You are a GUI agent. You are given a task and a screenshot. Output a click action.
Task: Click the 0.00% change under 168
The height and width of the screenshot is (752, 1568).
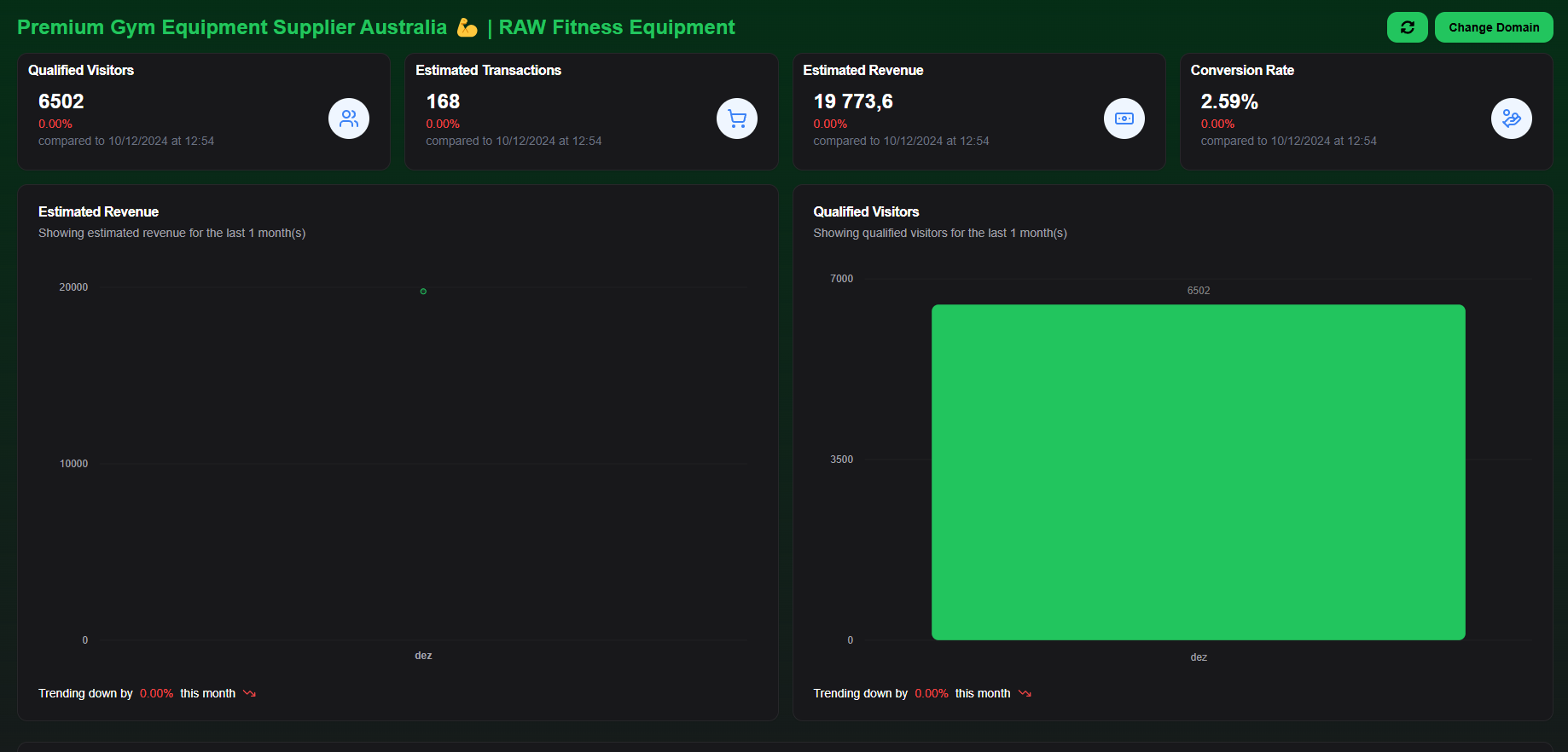443,124
